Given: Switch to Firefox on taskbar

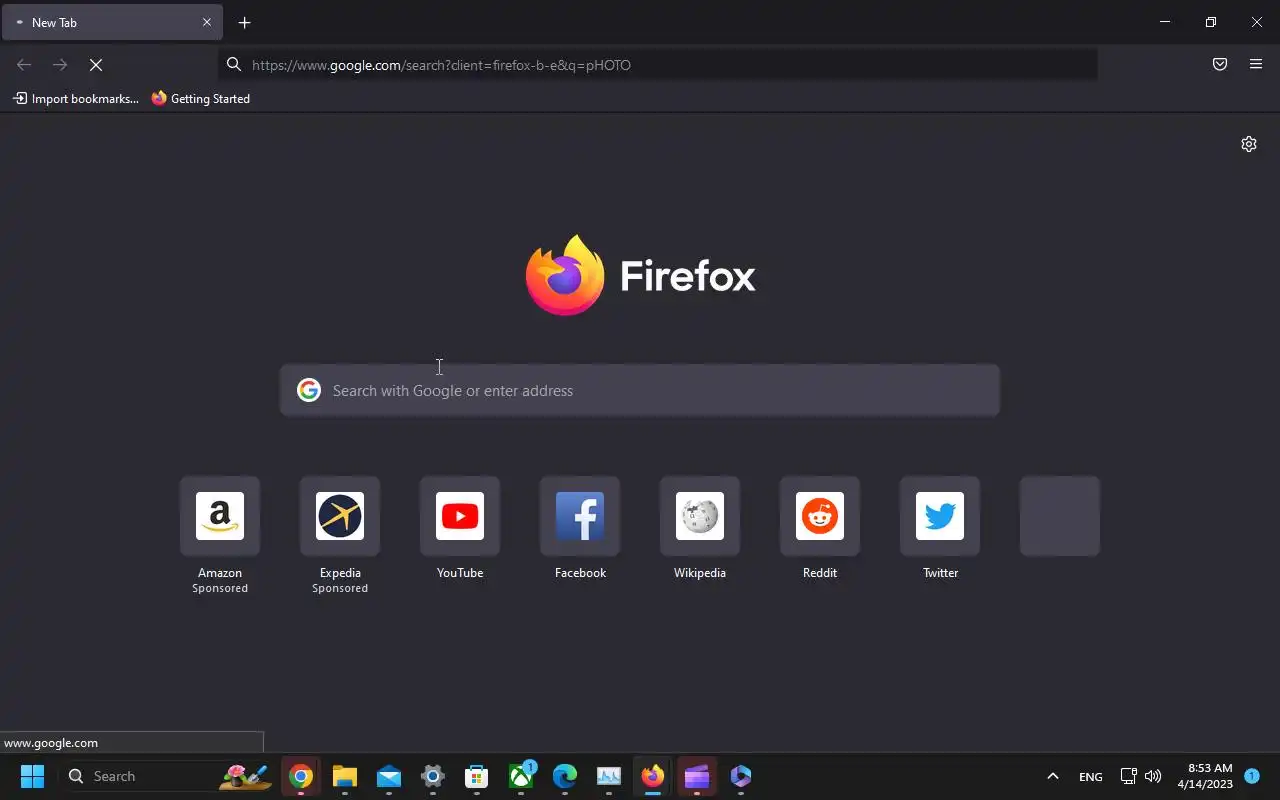Looking at the screenshot, I should point(653,776).
